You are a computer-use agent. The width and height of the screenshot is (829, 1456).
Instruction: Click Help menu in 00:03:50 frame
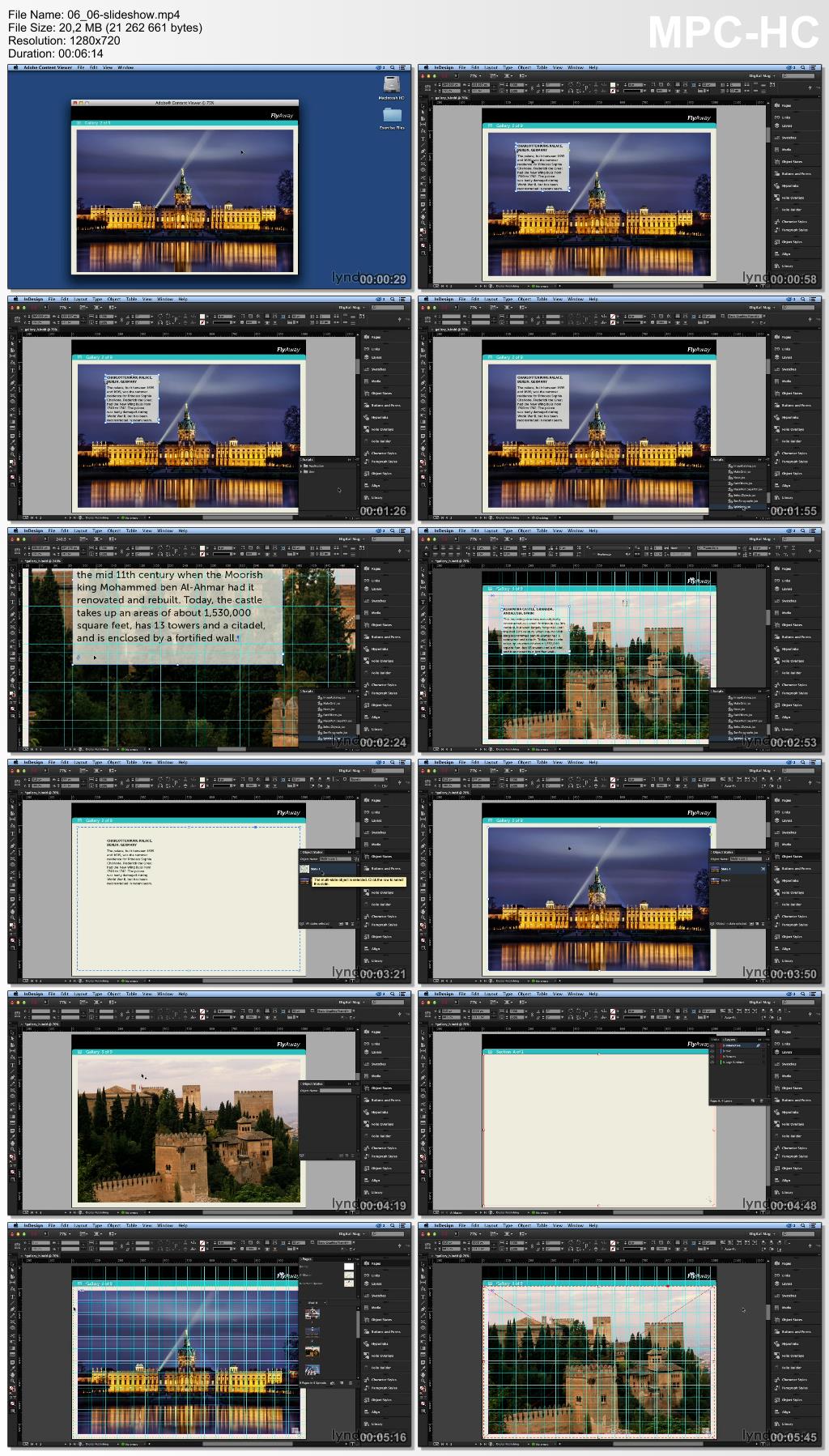(593, 762)
